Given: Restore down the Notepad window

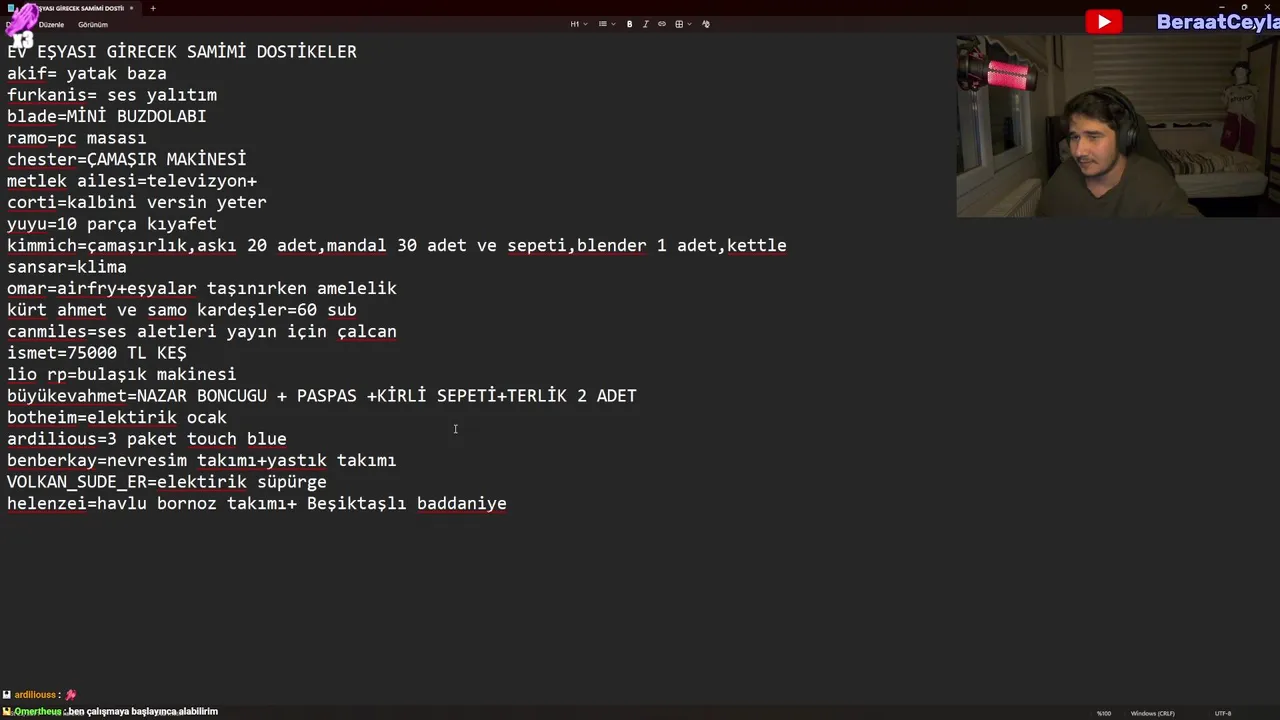Looking at the screenshot, I should (1244, 7).
